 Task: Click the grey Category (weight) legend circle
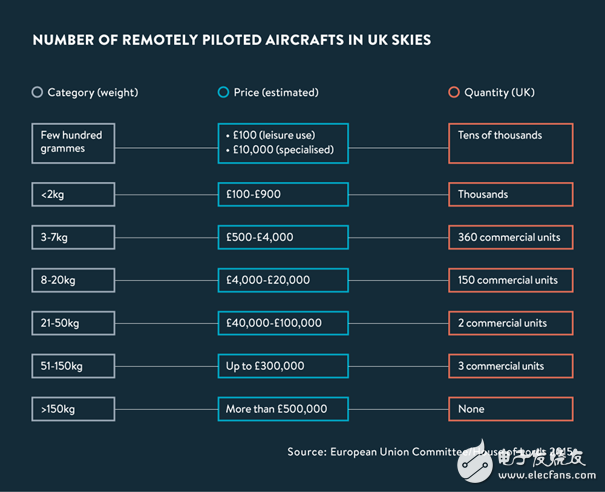point(38,93)
